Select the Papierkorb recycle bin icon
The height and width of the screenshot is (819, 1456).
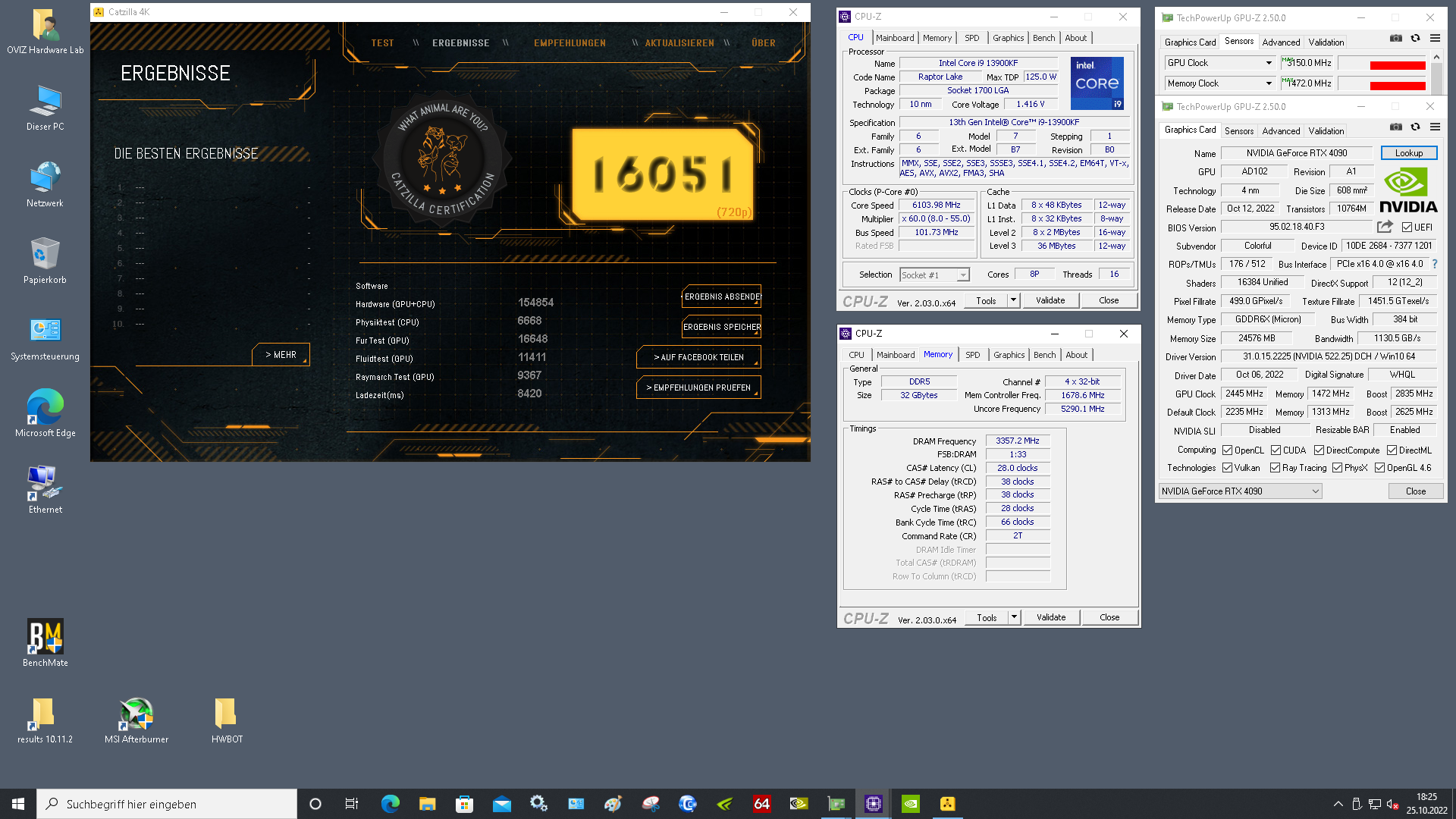pyautogui.click(x=45, y=261)
